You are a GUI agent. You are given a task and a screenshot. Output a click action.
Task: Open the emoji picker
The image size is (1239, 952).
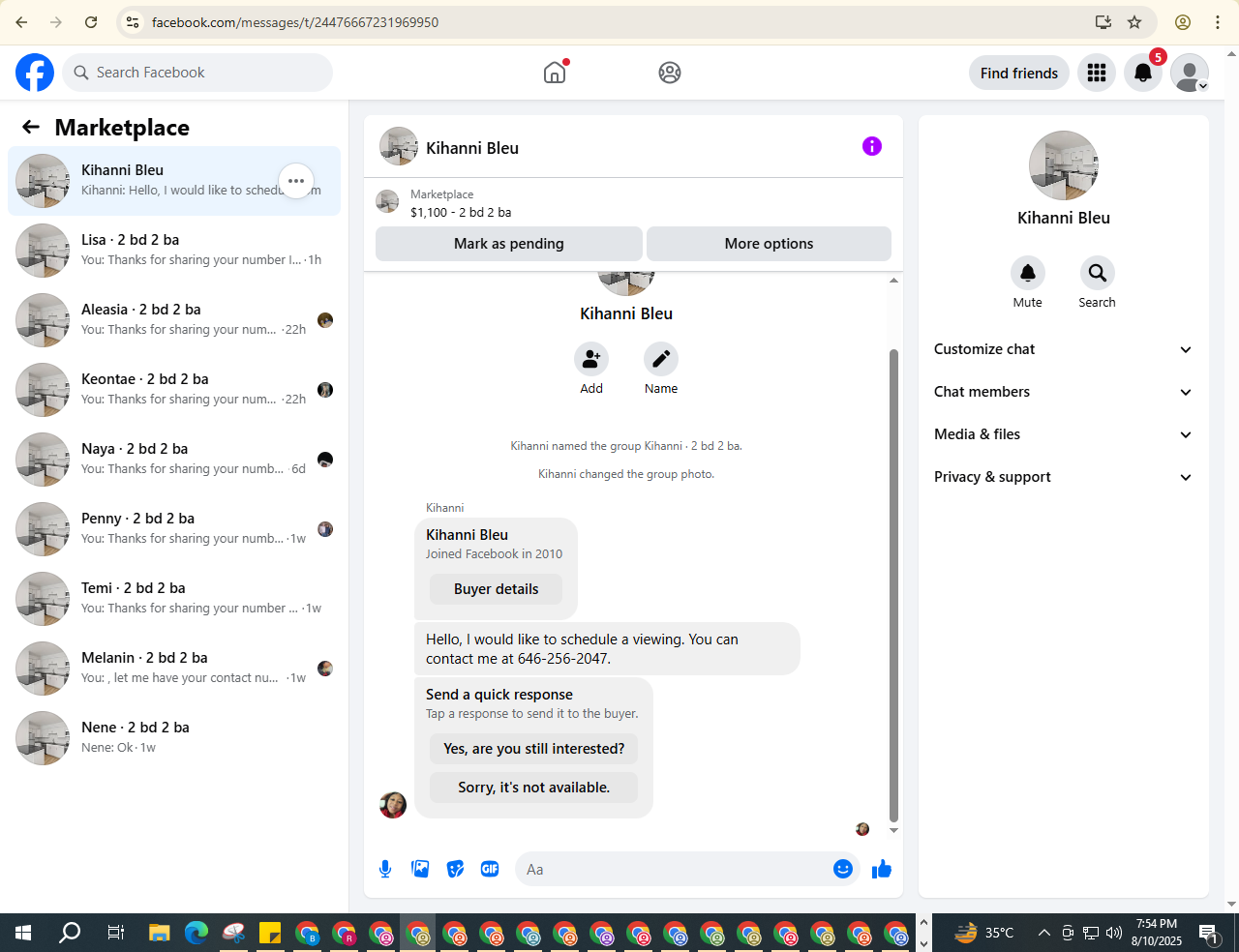pos(843,869)
